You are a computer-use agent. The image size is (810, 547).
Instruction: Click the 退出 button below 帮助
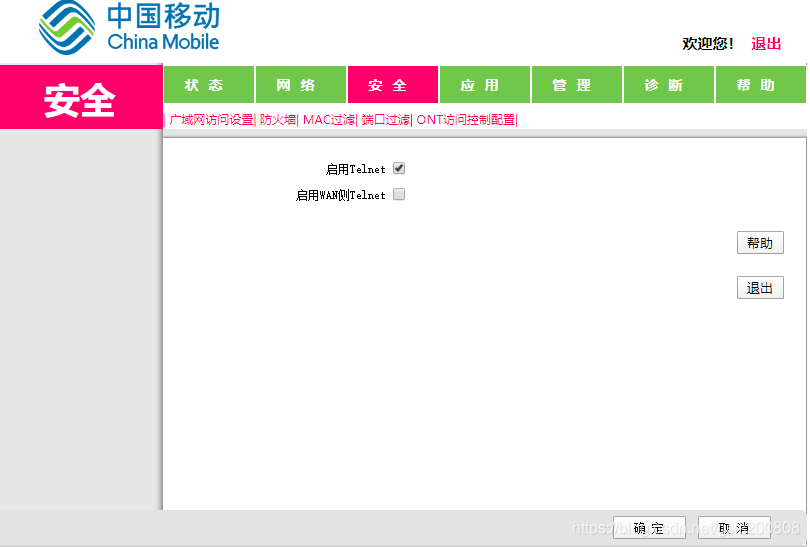pyautogui.click(x=760, y=288)
